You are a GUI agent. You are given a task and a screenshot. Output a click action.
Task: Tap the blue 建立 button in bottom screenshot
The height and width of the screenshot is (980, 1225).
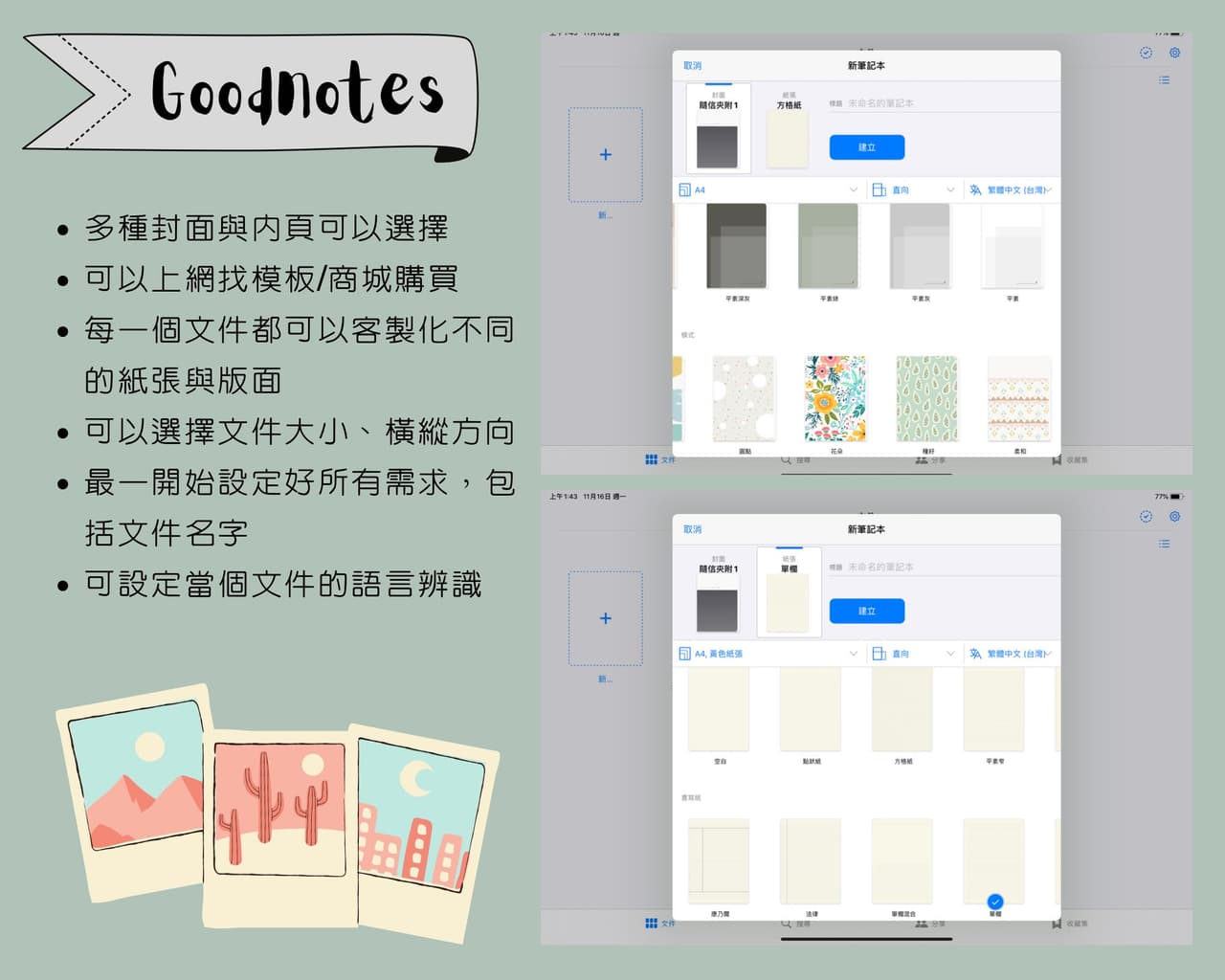867,611
